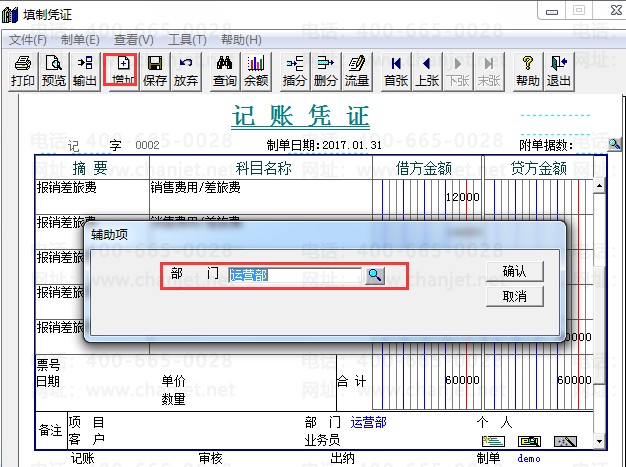This screenshot has height=467, width=626.
Task: Show 余额 balance chart icon
Action: tap(256, 71)
